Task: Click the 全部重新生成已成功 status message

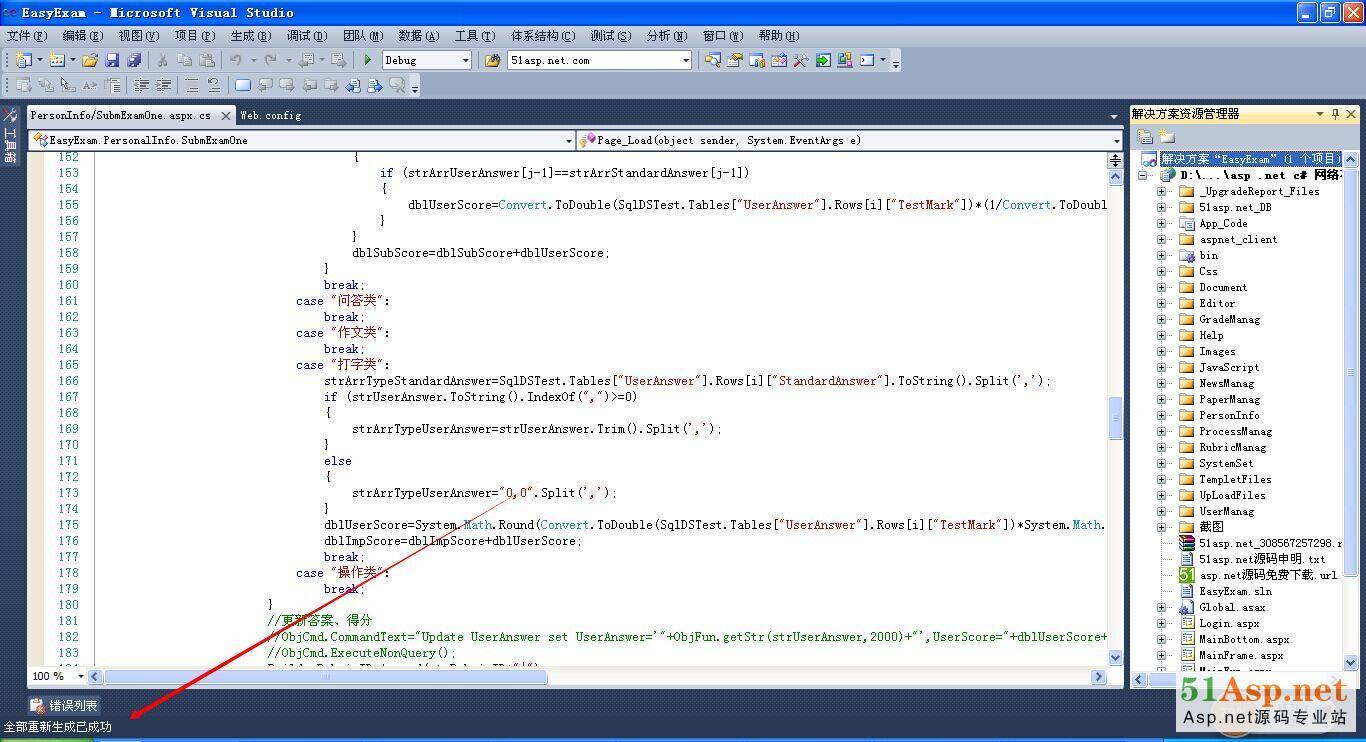Action: (x=58, y=727)
